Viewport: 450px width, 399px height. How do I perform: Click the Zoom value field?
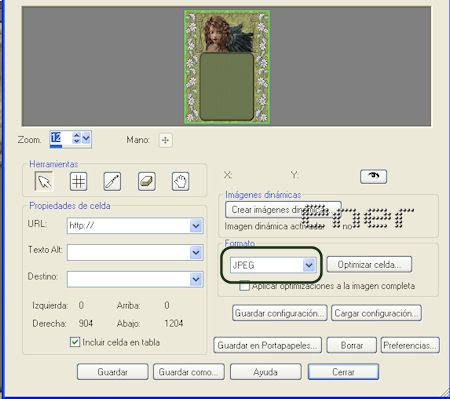[61, 138]
